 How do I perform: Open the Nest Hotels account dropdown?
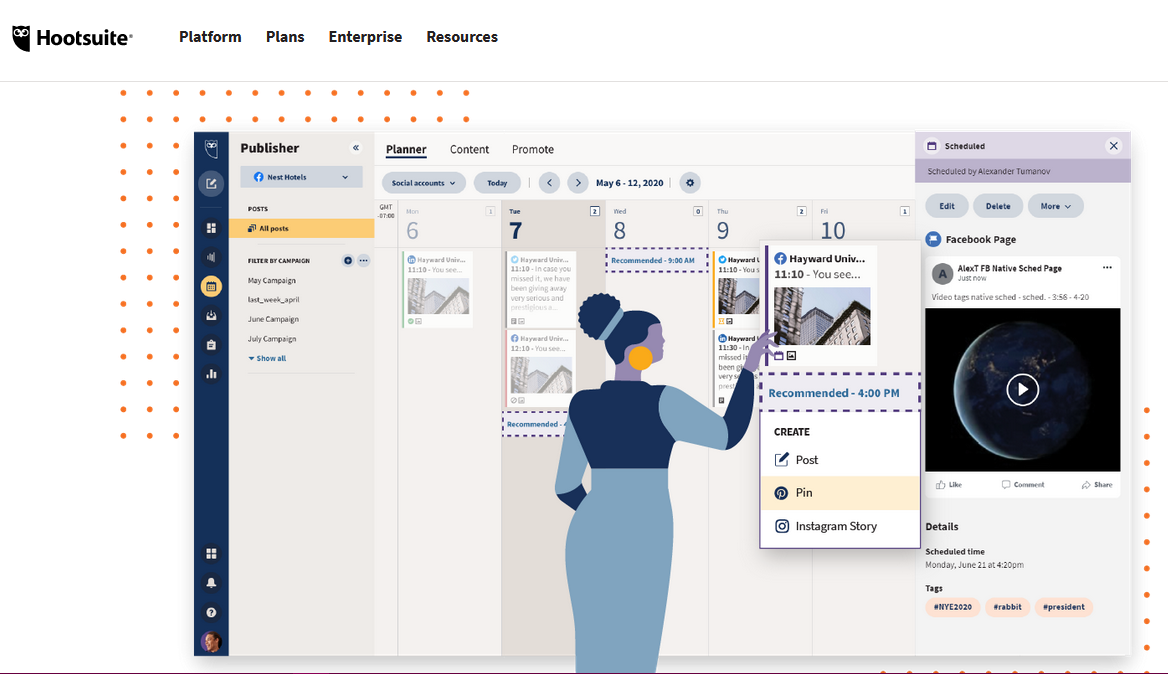pyautogui.click(x=301, y=177)
